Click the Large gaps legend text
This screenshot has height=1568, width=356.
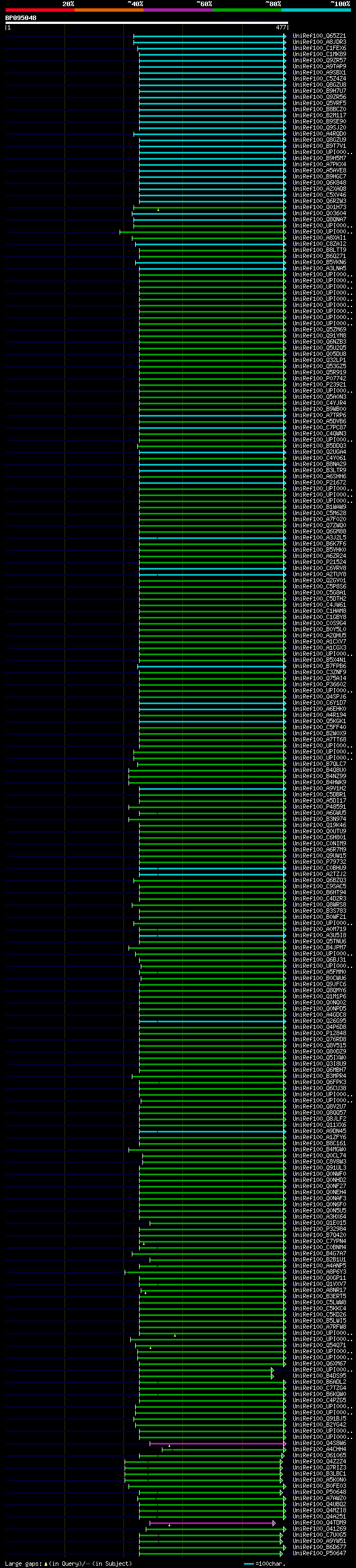click(68, 1564)
